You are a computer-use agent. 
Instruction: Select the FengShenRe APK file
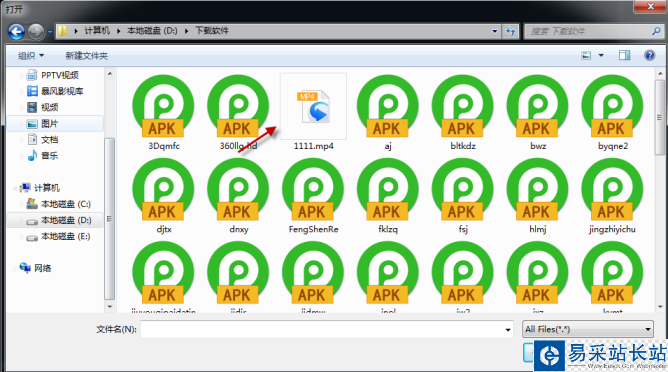coord(314,196)
